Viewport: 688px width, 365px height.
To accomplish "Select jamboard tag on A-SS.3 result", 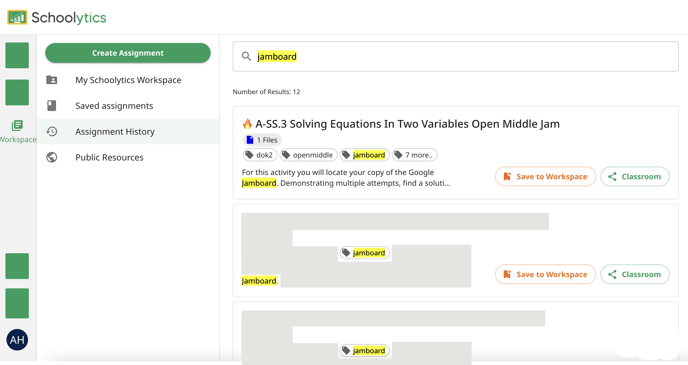I will pyautogui.click(x=364, y=155).
